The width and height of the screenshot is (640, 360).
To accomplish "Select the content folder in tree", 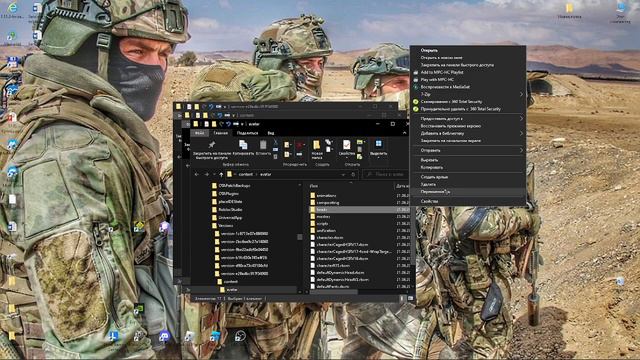I will [231, 282].
